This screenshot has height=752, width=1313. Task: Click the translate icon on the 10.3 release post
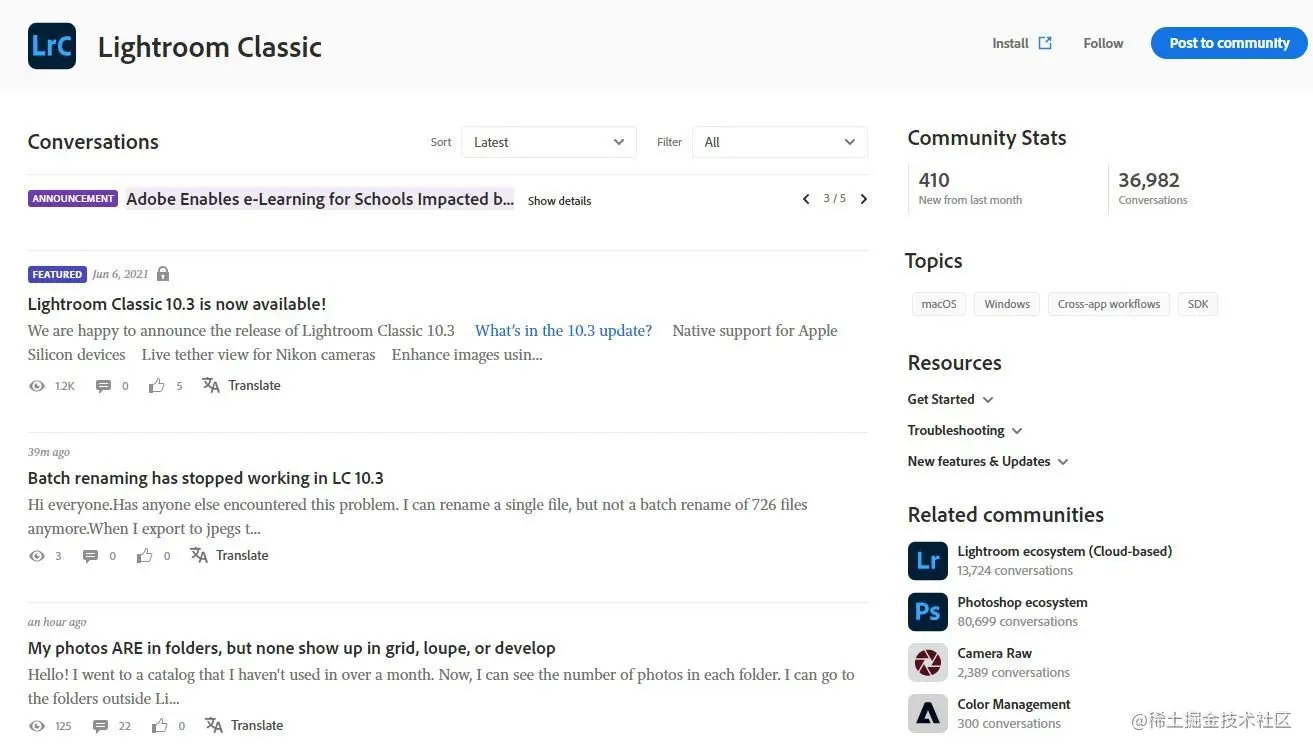pos(211,385)
